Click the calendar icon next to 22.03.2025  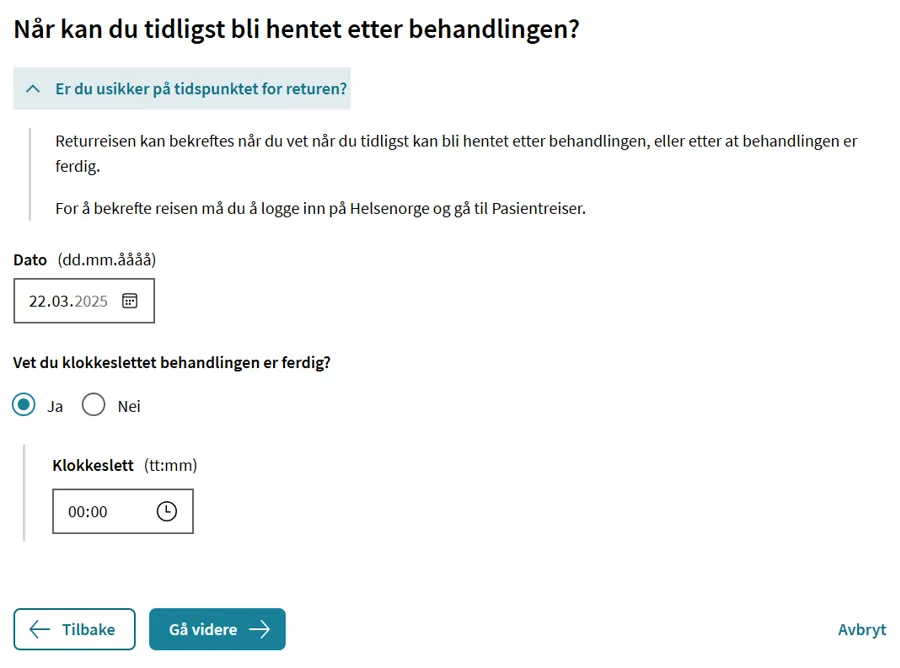pyautogui.click(x=131, y=300)
